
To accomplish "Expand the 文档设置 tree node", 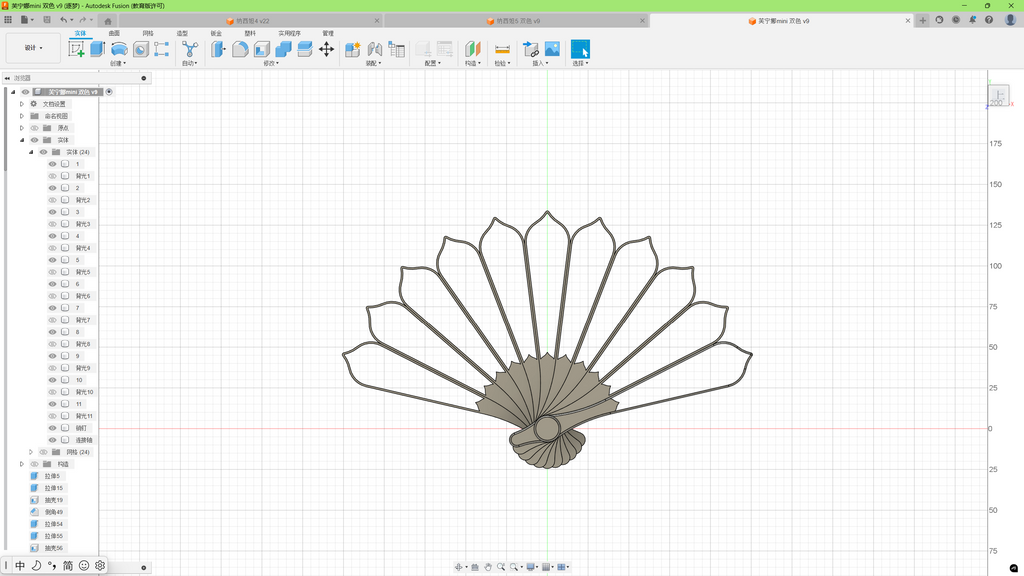I will pos(22,104).
